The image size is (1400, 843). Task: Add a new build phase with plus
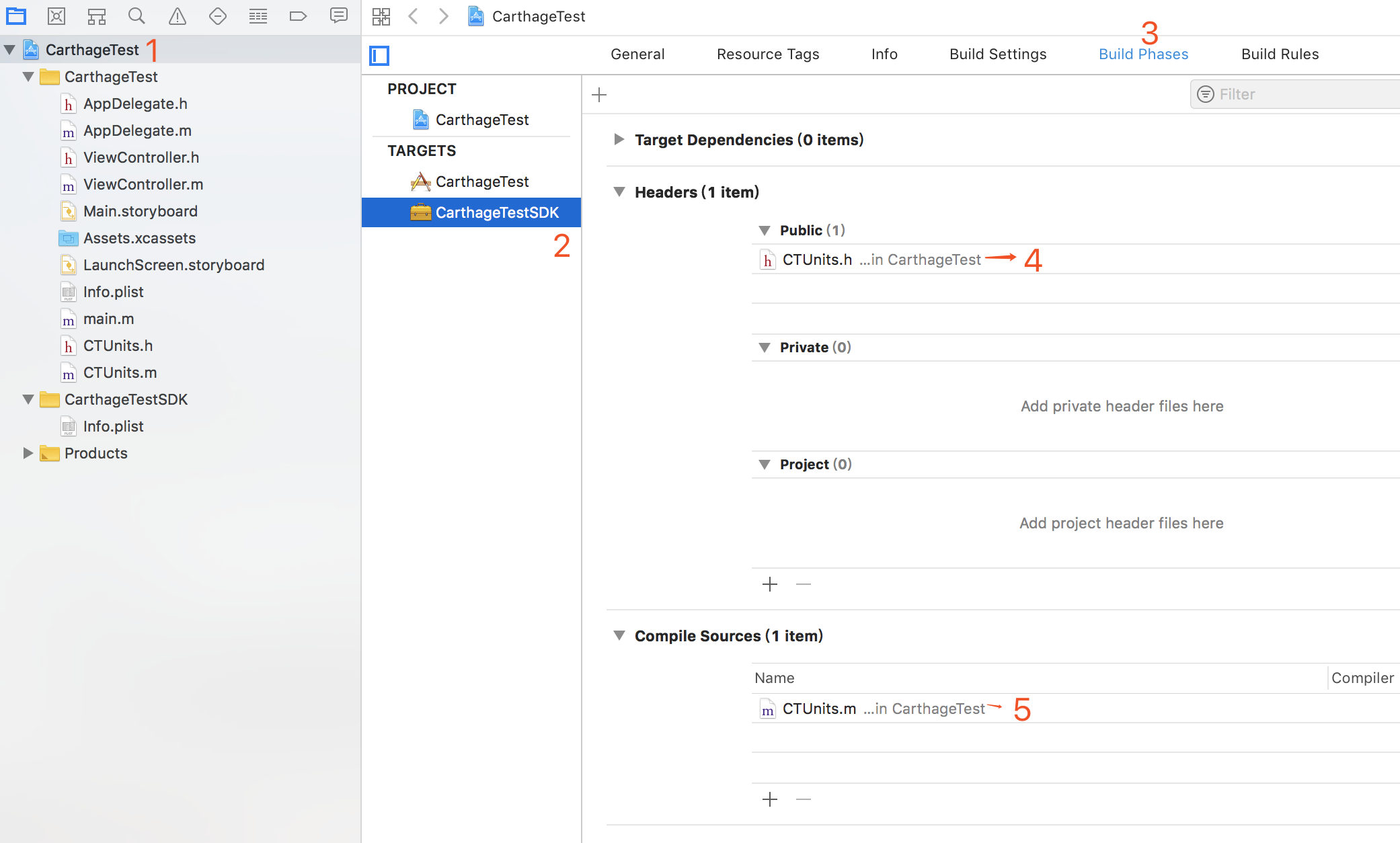(x=599, y=95)
